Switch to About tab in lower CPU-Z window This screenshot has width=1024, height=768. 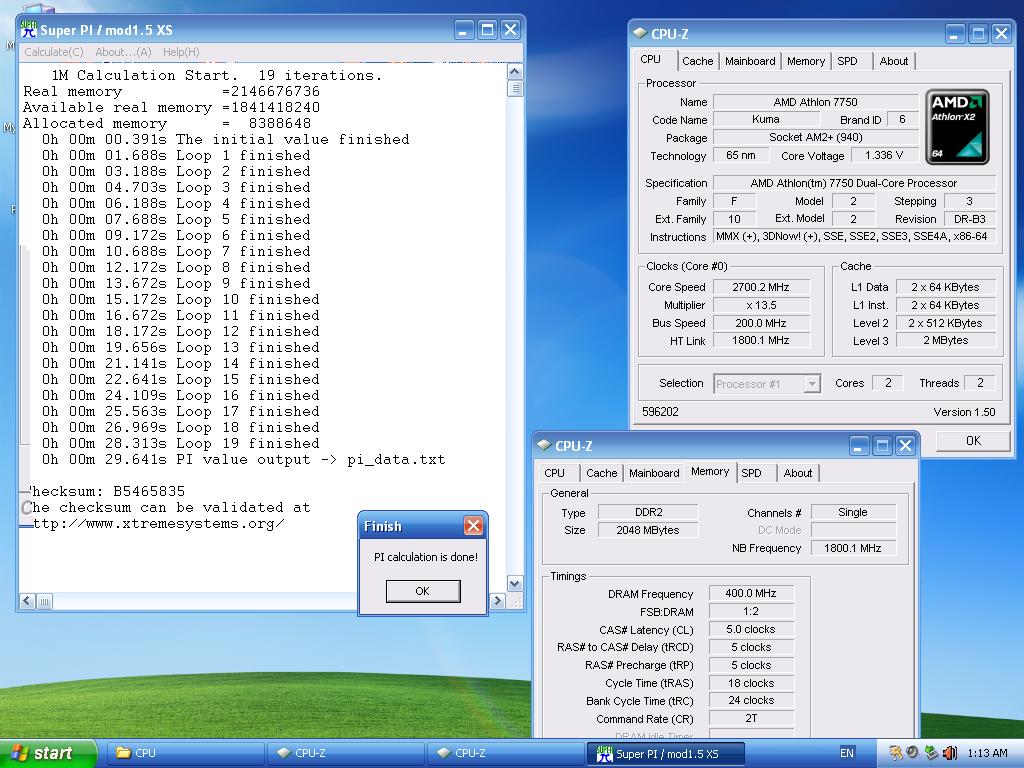click(797, 473)
